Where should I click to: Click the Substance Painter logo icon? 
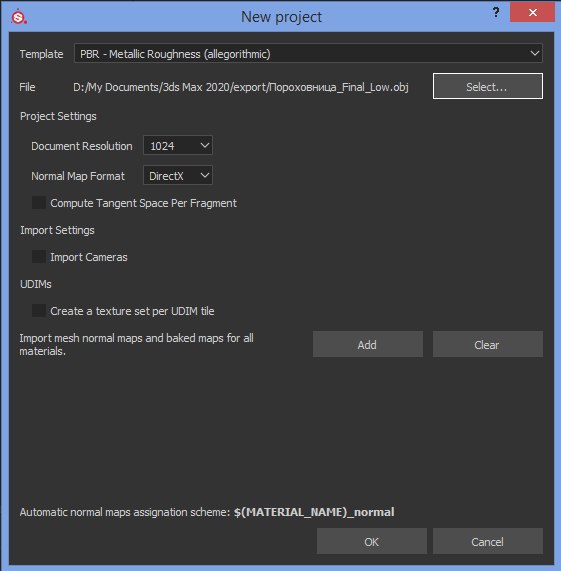pos(19,16)
